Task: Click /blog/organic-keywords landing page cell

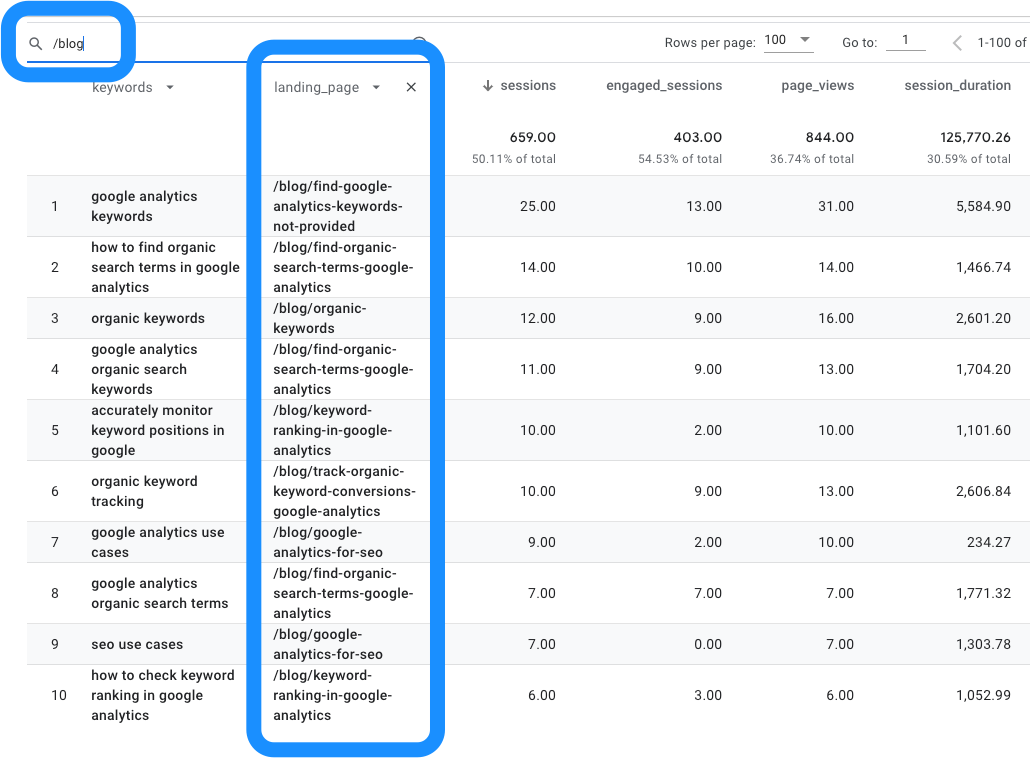Action: click(x=319, y=319)
